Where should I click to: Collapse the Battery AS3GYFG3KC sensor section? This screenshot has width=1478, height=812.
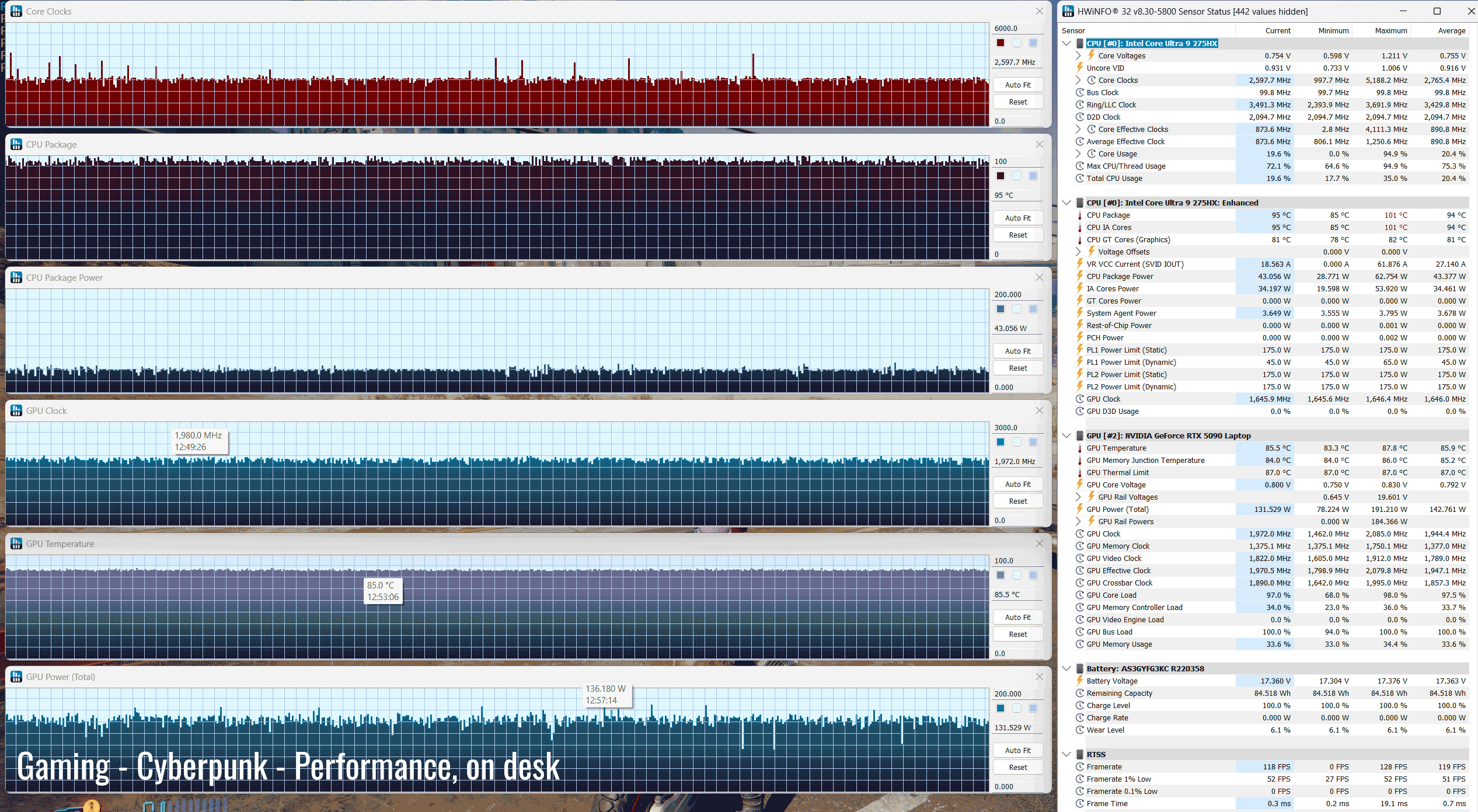point(1066,668)
